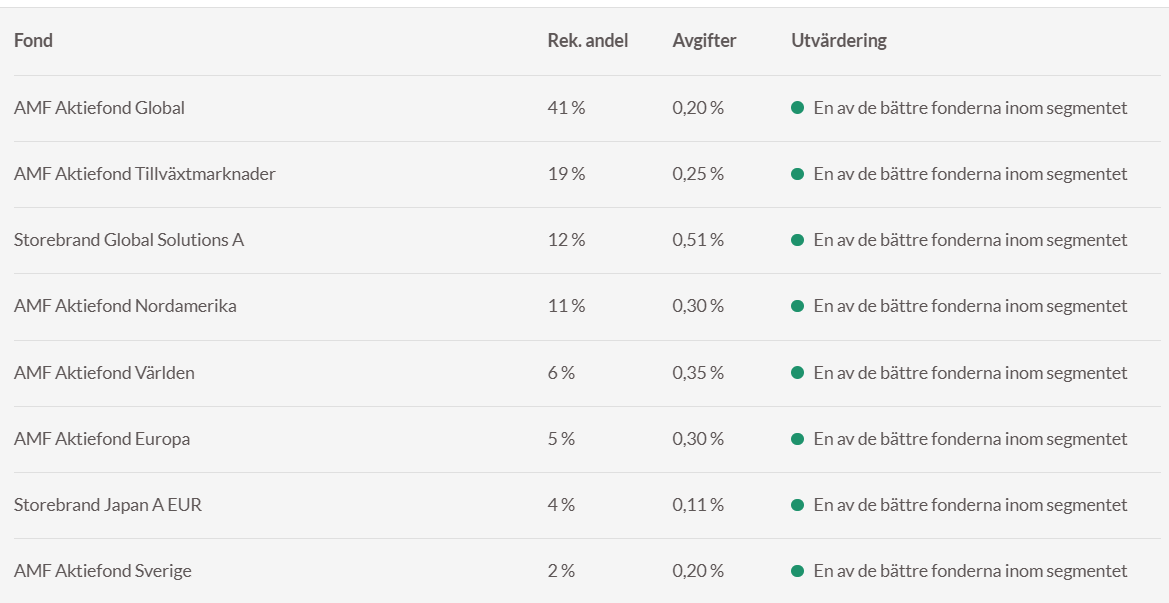Select Storebrand Japan A EUR fund name
The height and width of the screenshot is (603, 1169).
pos(107,505)
